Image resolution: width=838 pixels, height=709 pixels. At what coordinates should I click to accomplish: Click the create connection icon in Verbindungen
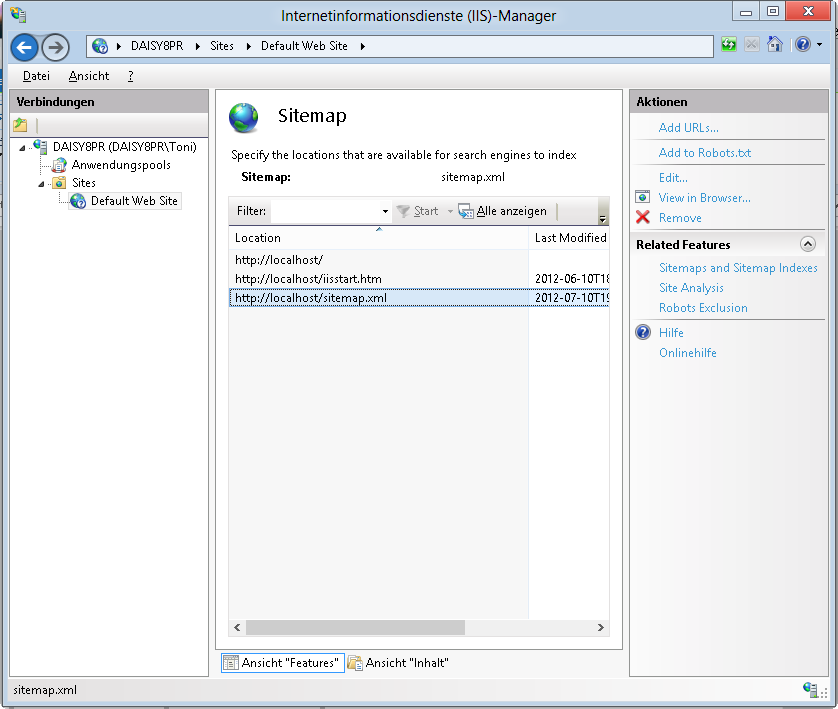click(x=20, y=125)
